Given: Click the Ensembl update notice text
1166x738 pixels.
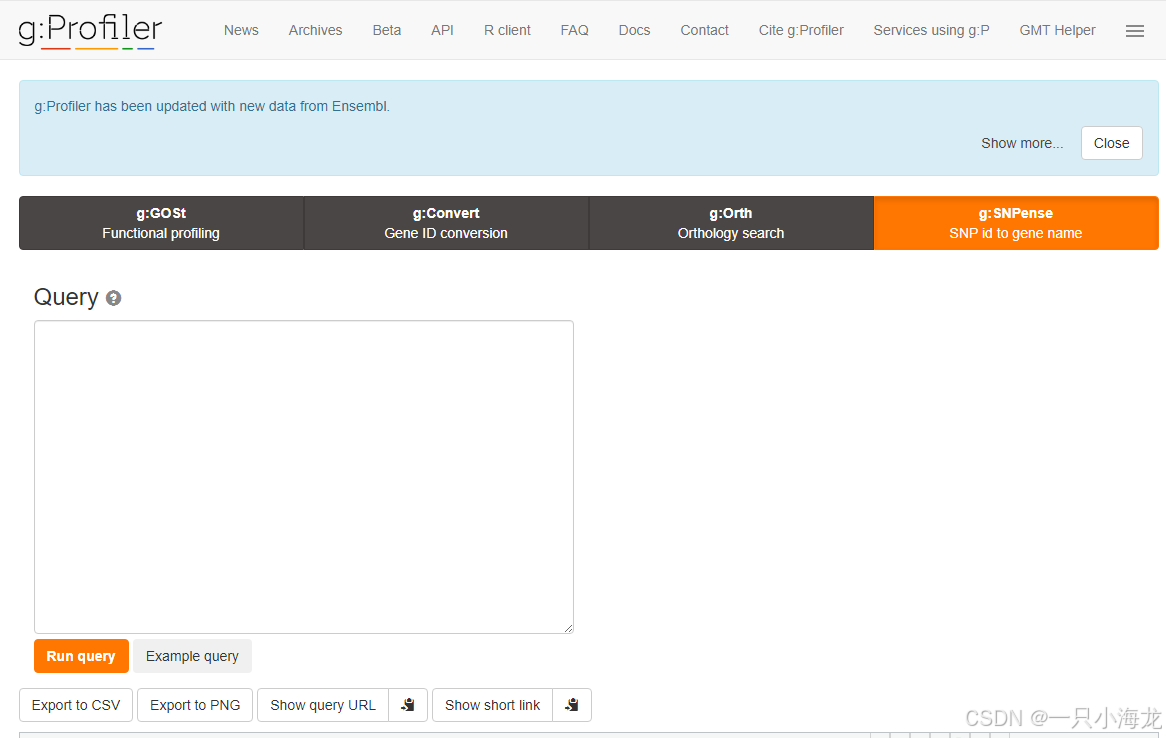Looking at the screenshot, I should pos(212,106).
